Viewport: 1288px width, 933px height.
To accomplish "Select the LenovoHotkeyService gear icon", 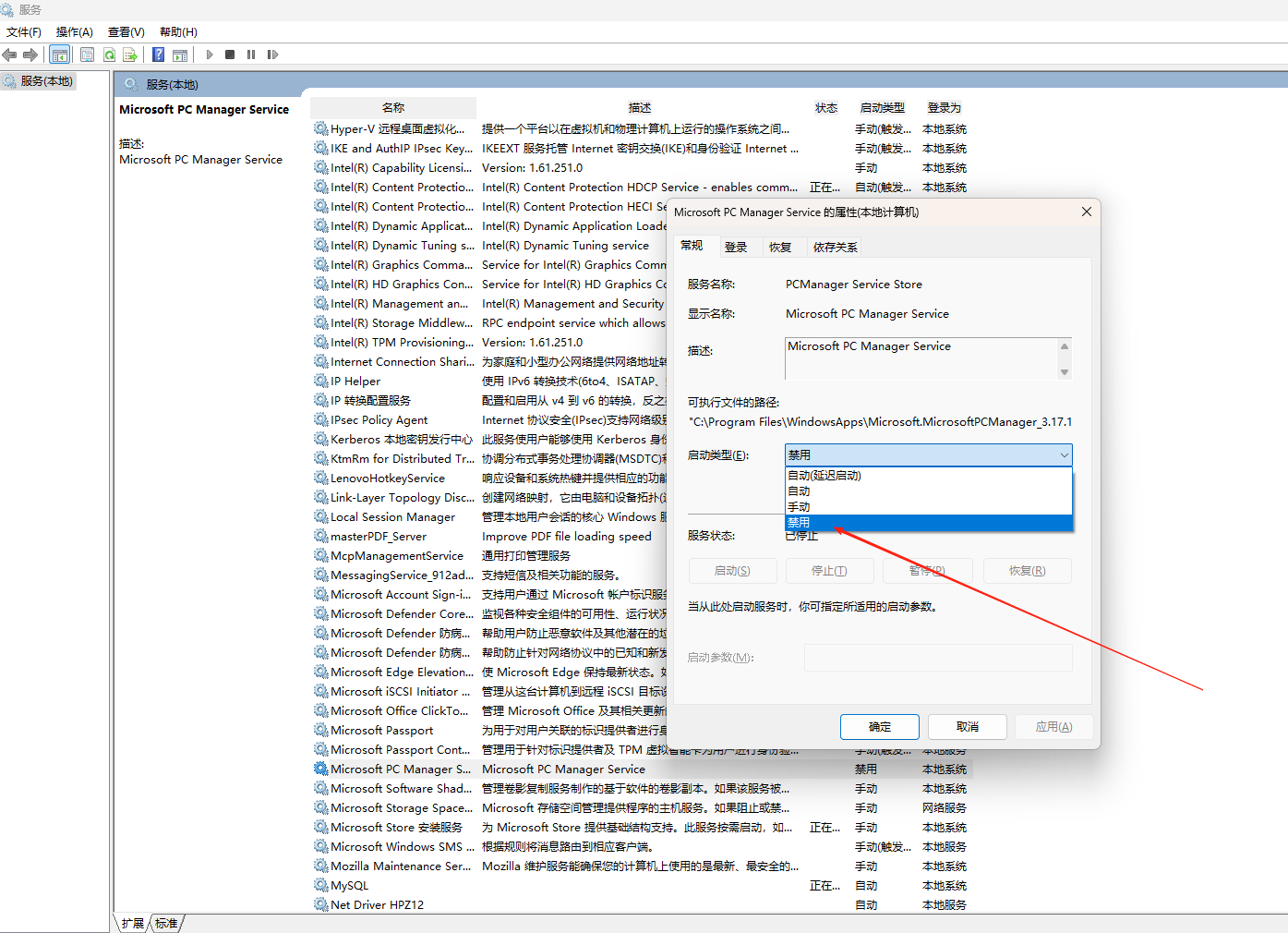I will [320, 478].
